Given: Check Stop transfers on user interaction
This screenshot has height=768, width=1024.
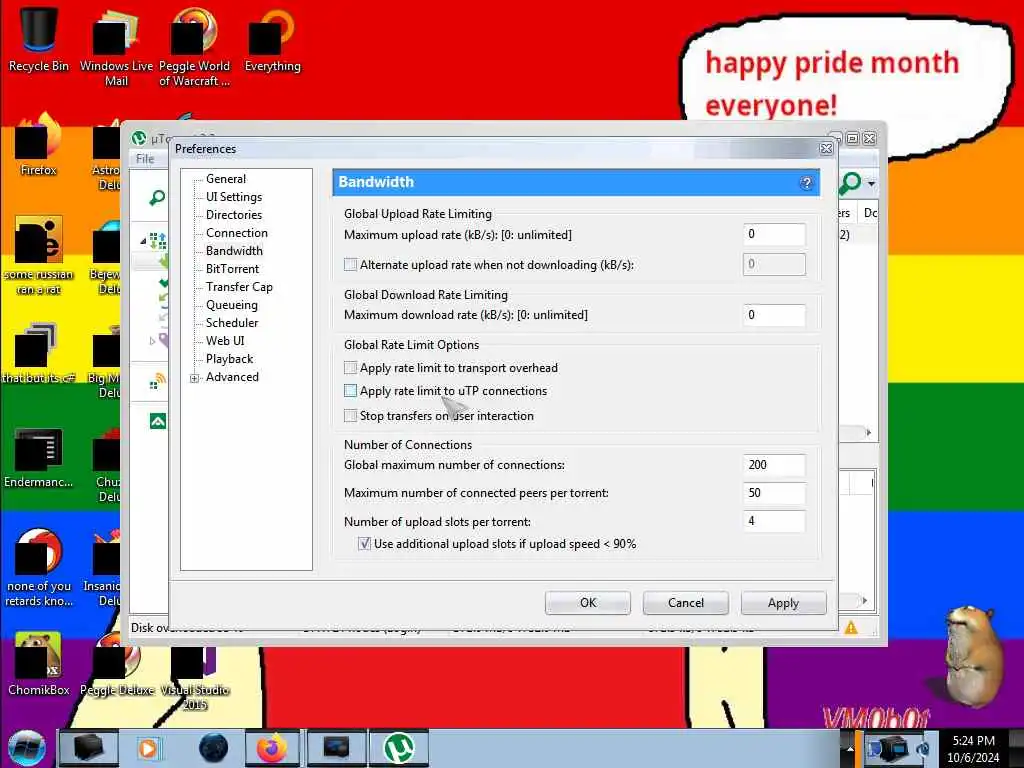Looking at the screenshot, I should point(350,415).
